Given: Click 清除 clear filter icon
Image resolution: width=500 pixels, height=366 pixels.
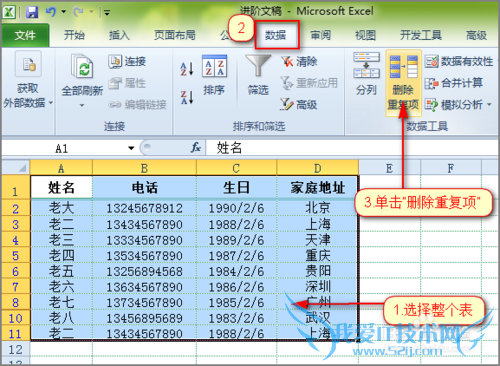Looking at the screenshot, I should 287,61.
